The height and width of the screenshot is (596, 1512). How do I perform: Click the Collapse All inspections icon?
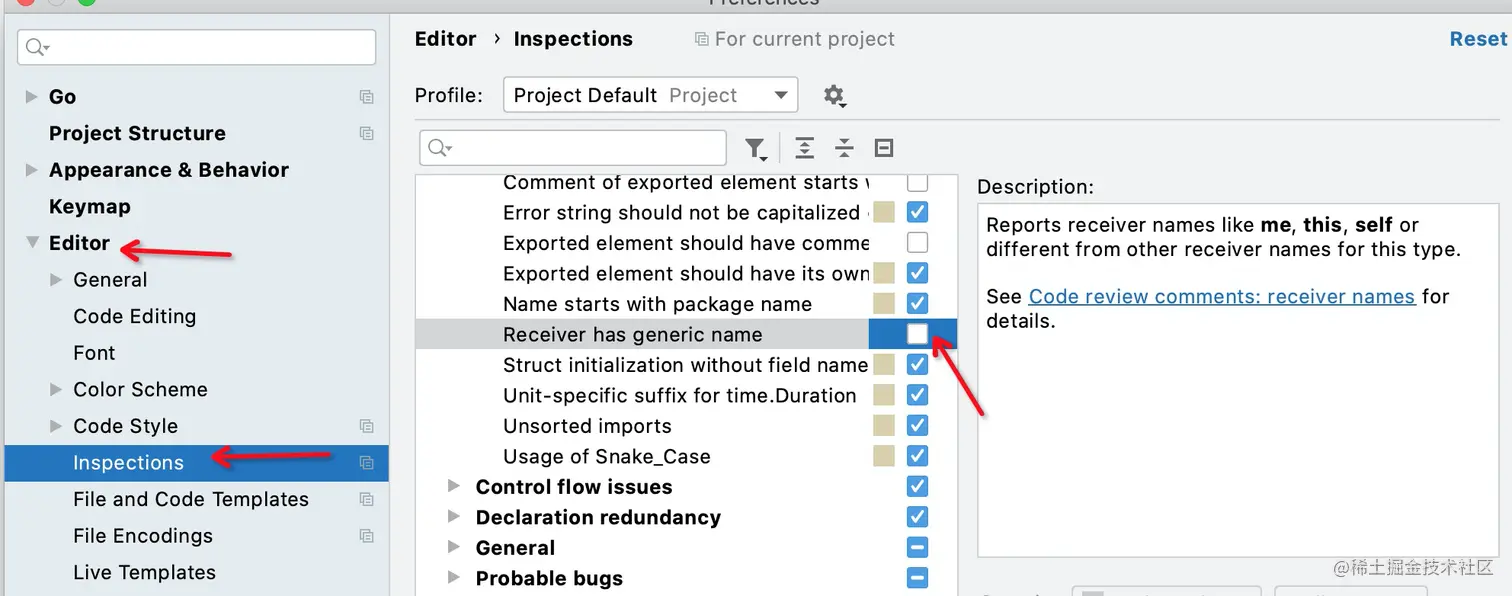tap(844, 148)
